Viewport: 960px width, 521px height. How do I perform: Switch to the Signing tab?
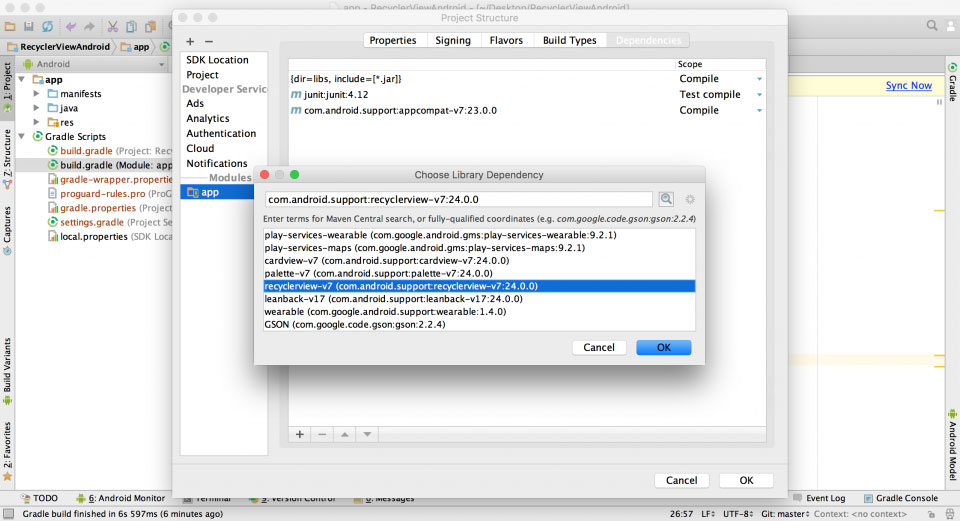(x=453, y=40)
